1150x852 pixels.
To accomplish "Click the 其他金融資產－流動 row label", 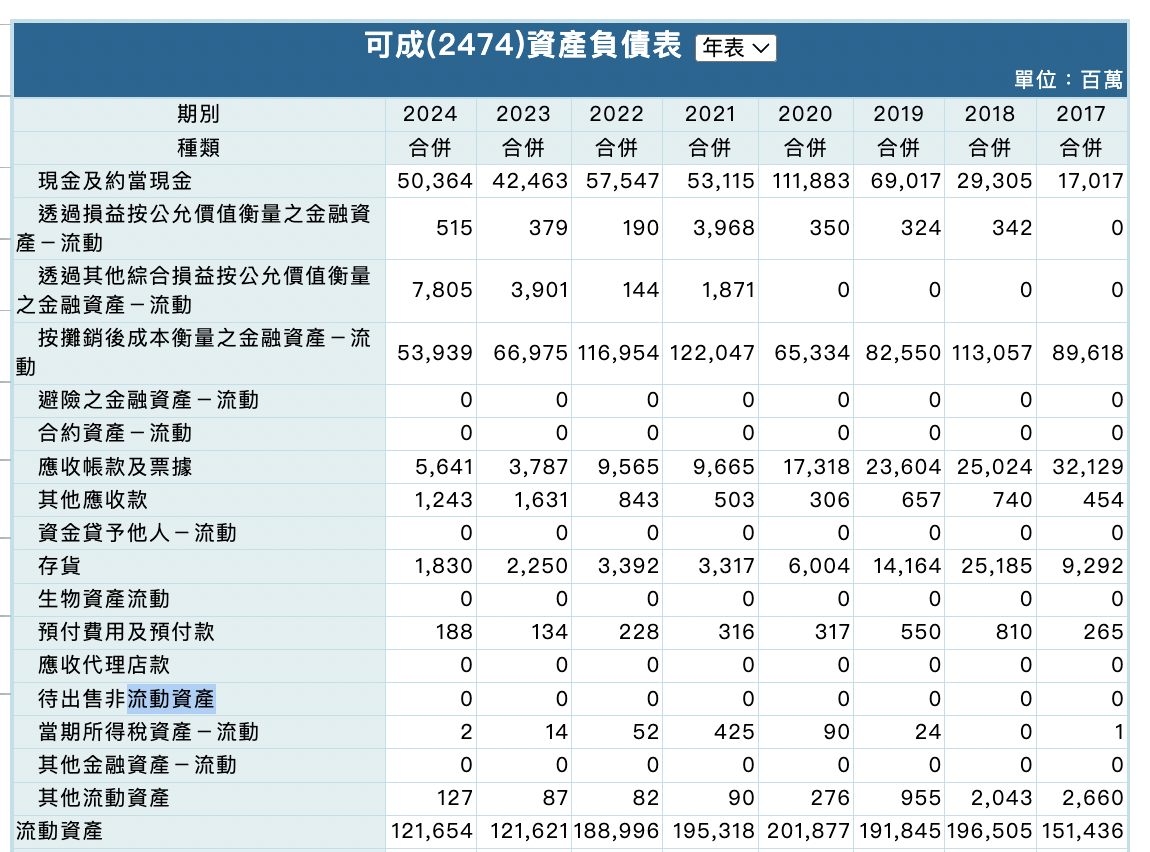I will 137,765.
